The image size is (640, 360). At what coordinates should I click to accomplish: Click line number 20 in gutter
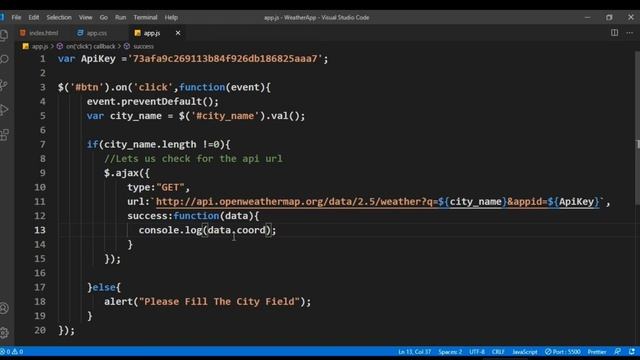pos(40,330)
